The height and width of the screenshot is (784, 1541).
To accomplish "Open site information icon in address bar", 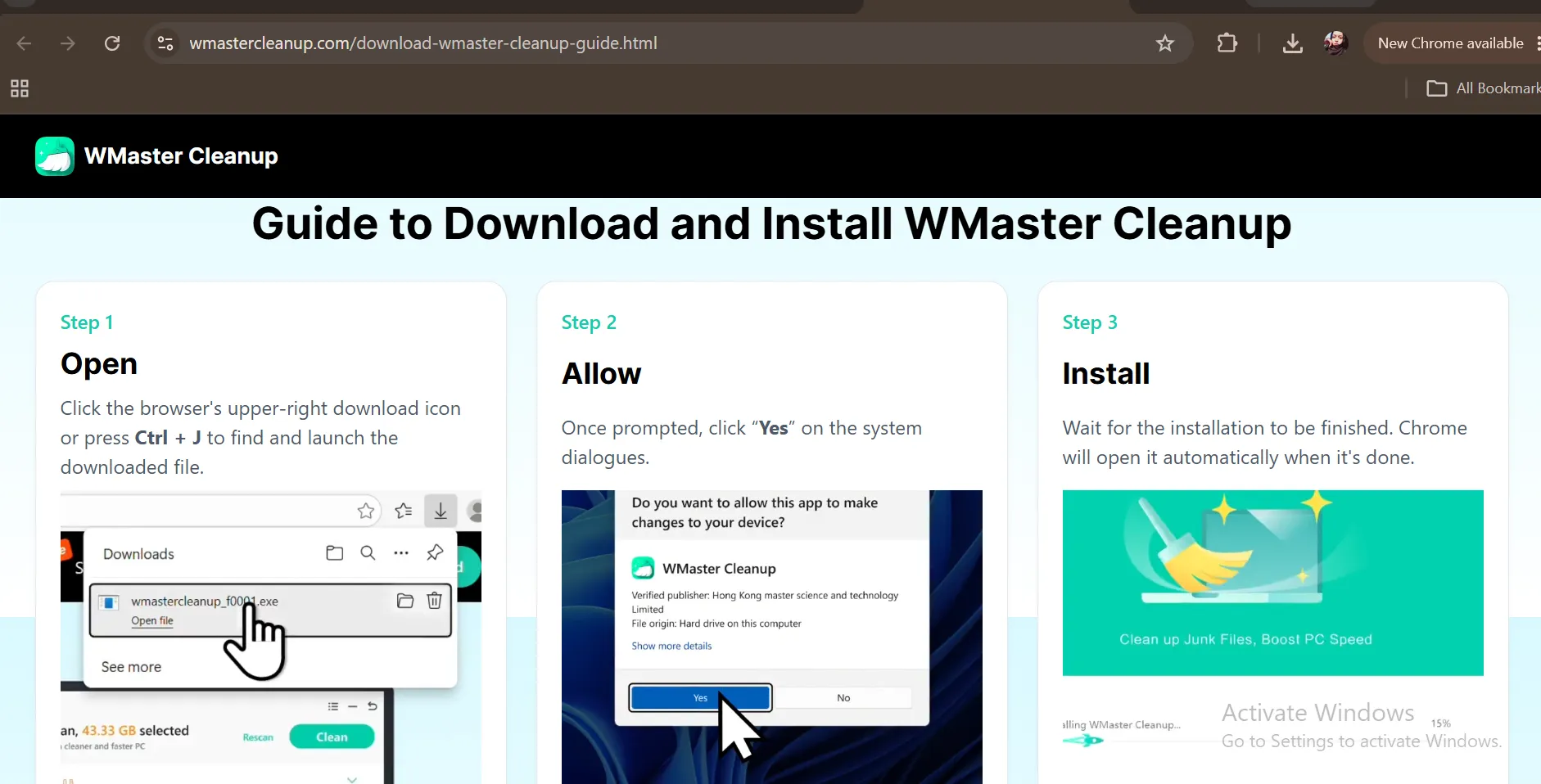I will click(165, 43).
